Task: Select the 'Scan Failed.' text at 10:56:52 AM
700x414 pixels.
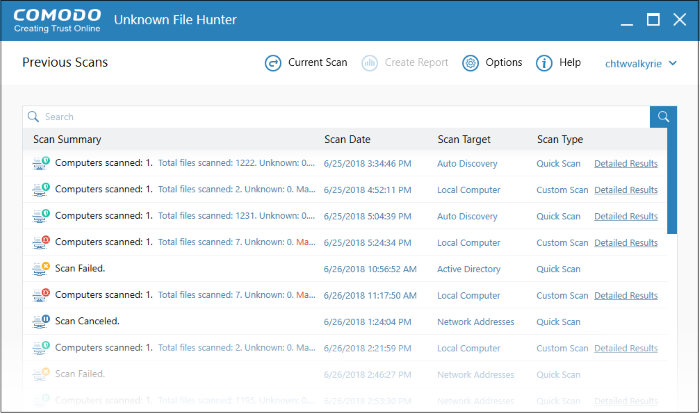Action: (80, 268)
